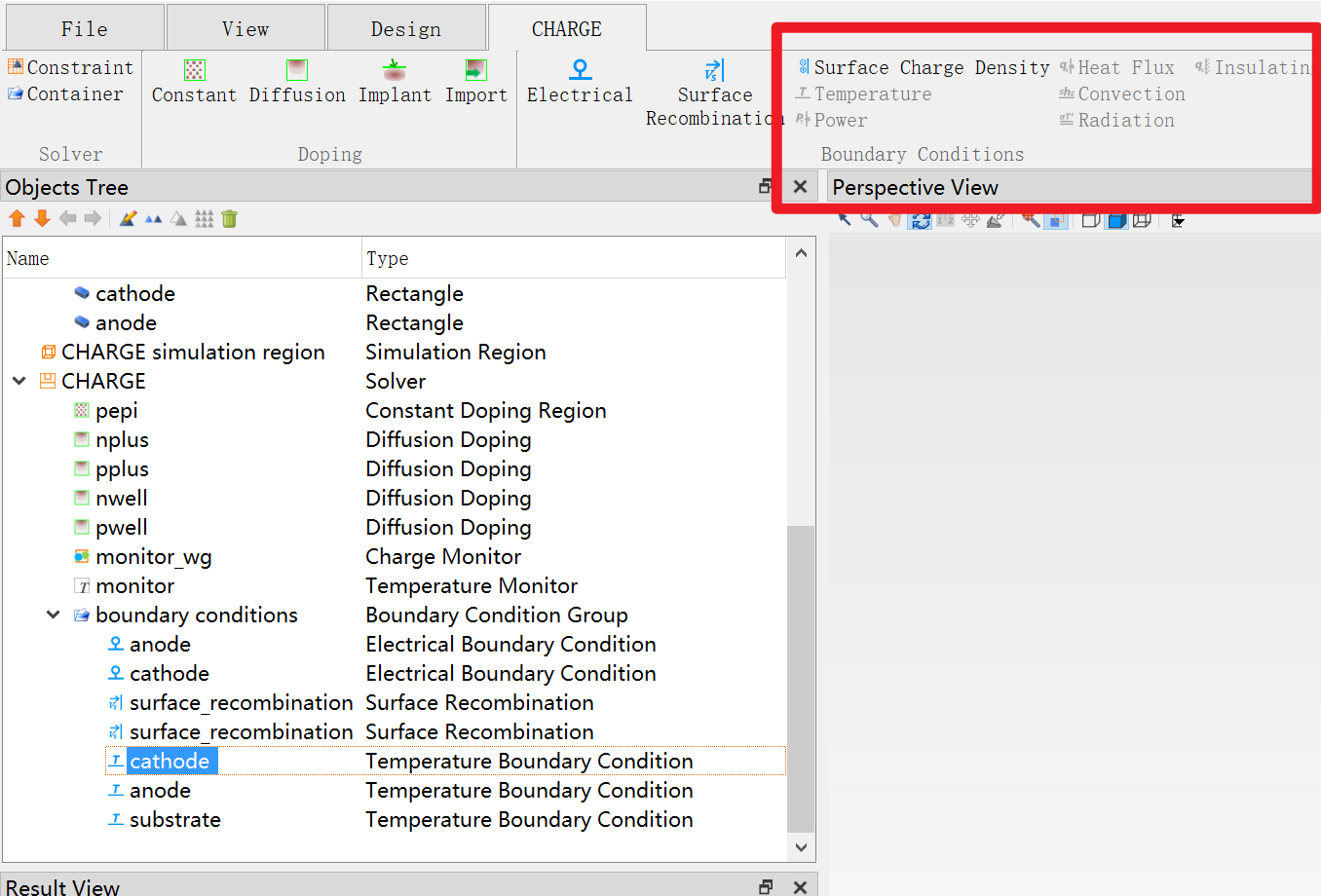Float the Objects Tree panel
1321x896 pixels.
(x=766, y=186)
